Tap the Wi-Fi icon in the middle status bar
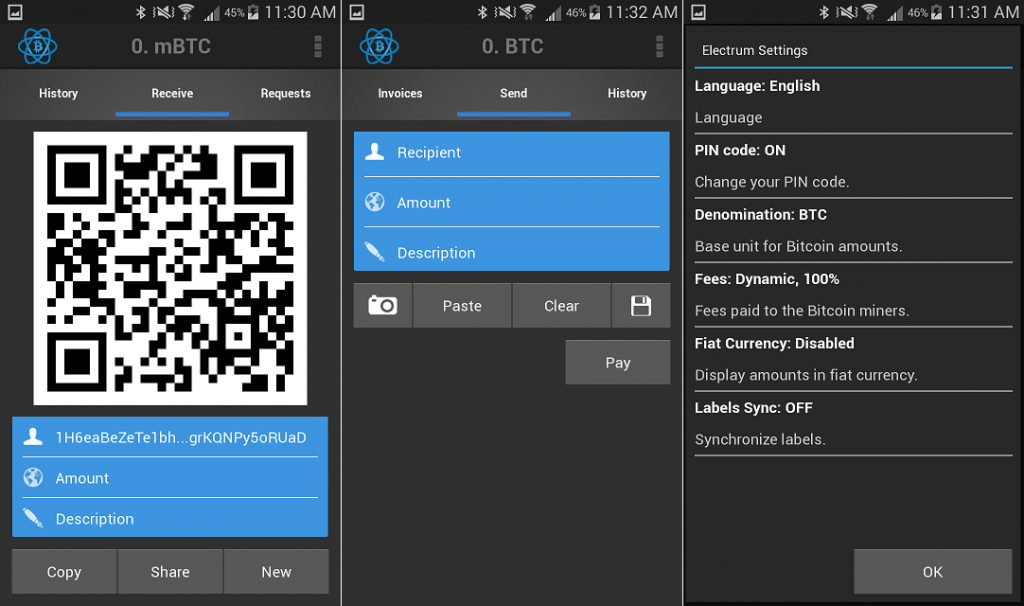This screenshot has height=606, width=1024. [528, 12]
